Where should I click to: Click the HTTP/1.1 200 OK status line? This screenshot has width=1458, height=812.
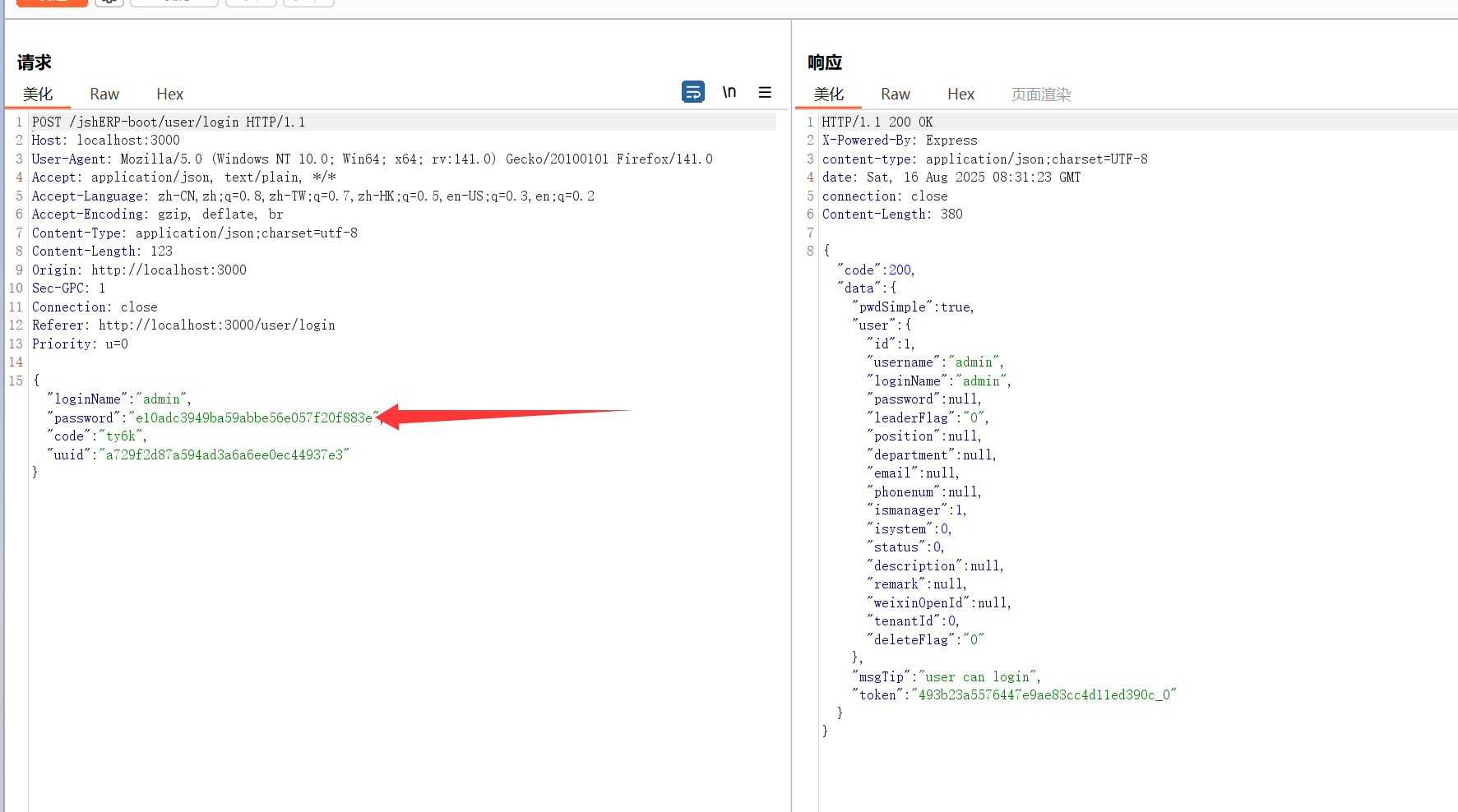point(877,122)
